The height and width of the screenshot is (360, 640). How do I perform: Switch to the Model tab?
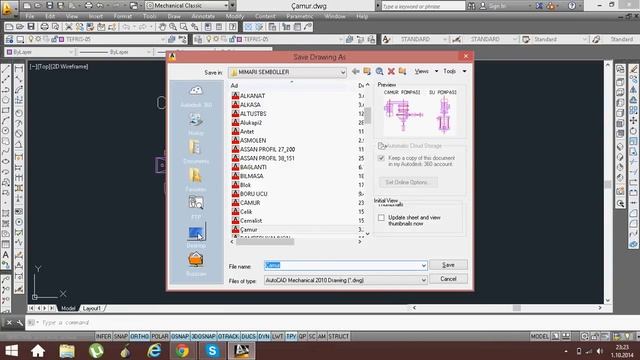click(68, 308)
